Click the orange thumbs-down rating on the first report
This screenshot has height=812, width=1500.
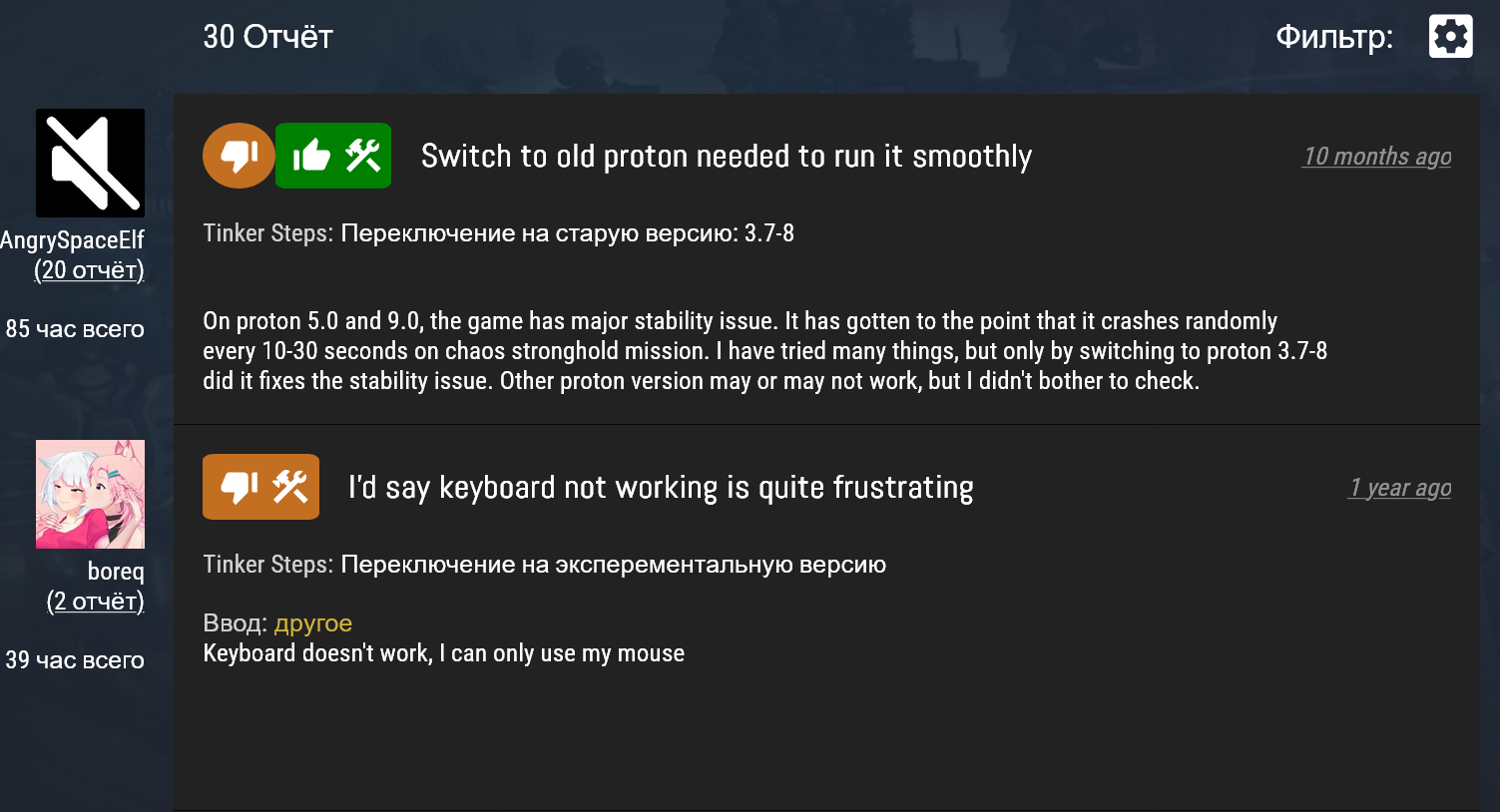pyautogui.click(x=239, y=156)
